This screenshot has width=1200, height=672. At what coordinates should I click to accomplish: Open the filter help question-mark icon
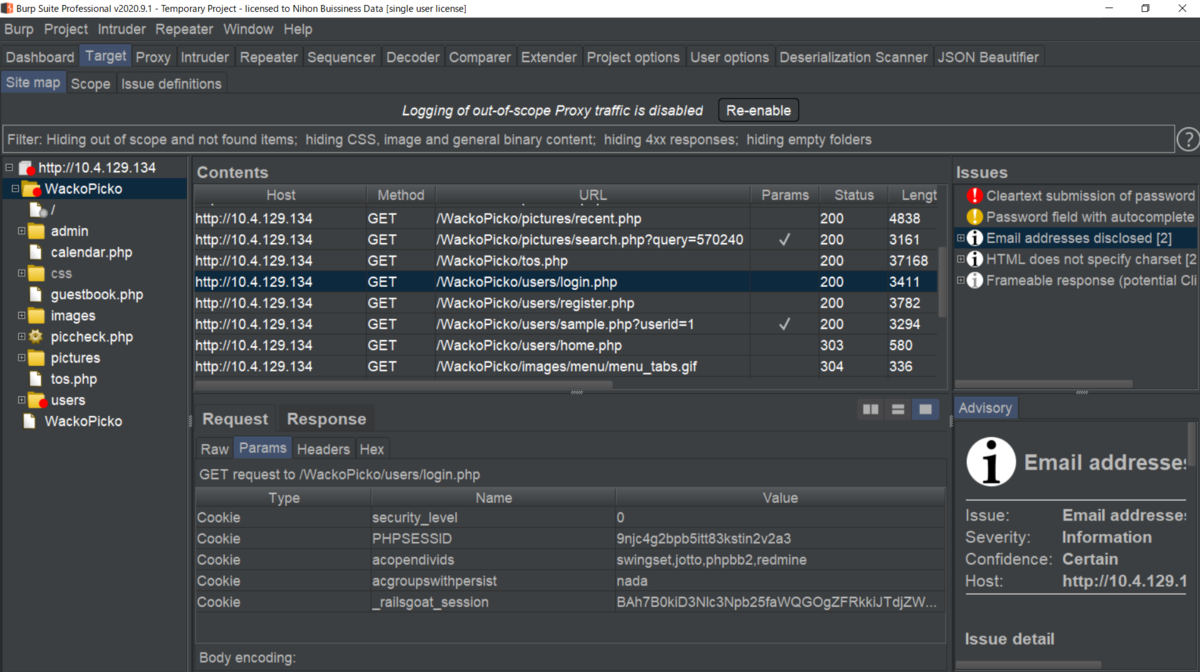1188,139
